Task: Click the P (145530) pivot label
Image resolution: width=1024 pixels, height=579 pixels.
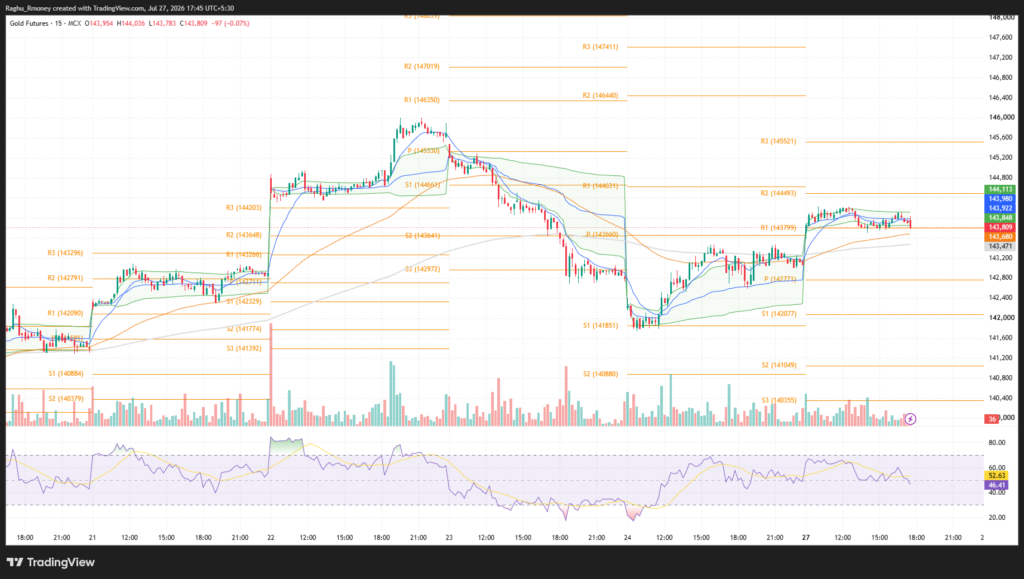Action: [424, 151]
